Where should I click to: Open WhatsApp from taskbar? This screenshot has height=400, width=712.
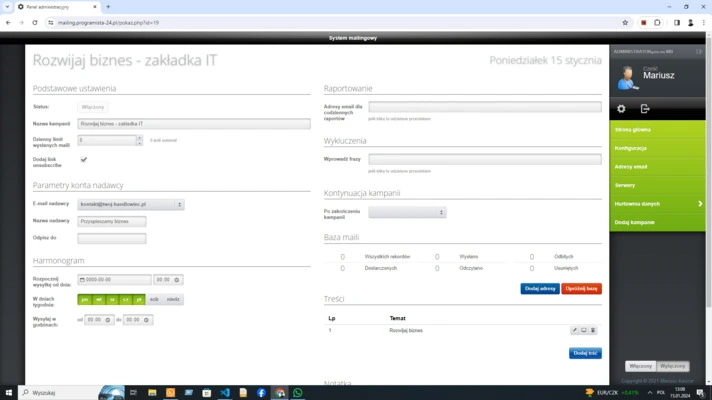pos(298,393)
